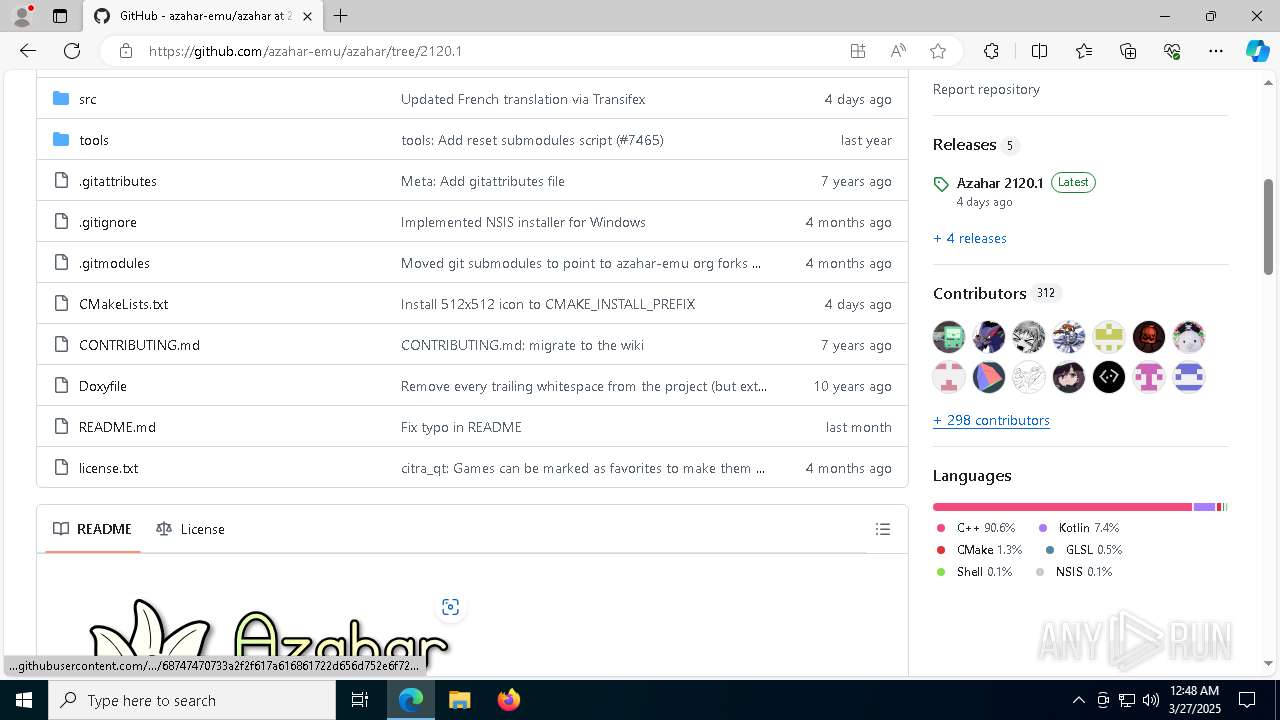Open the first contributor avatar
1280x720 pixels.
[949, 337]
